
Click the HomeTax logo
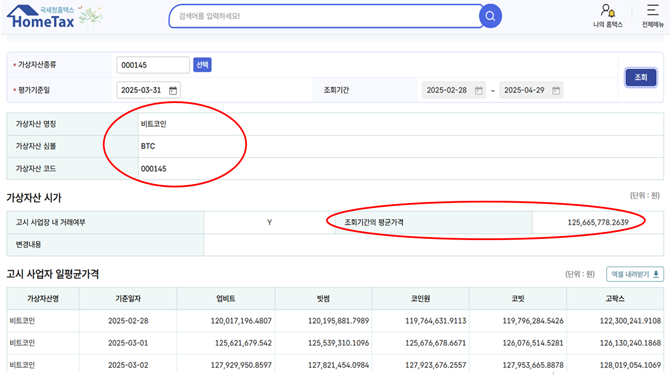pyautogui.click(x=41, y=17)
